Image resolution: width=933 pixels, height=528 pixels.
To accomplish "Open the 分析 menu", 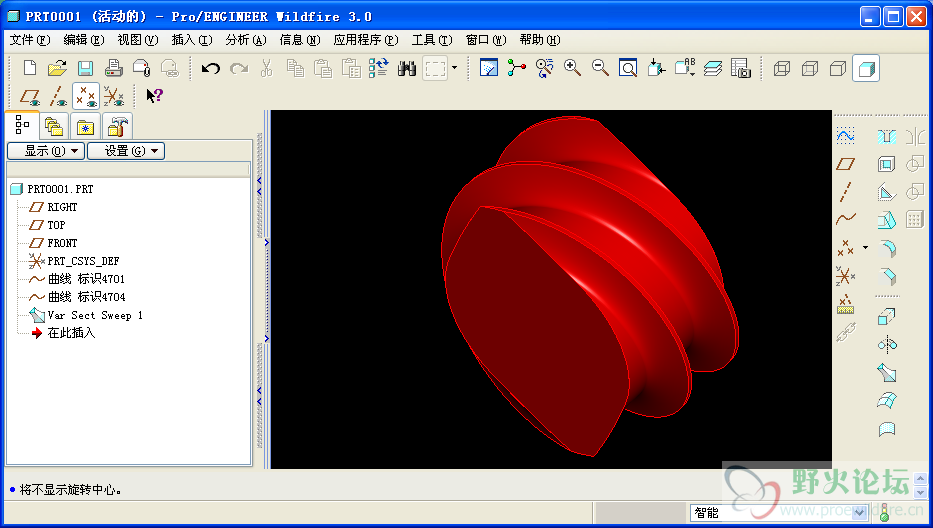I will [246, 40].
